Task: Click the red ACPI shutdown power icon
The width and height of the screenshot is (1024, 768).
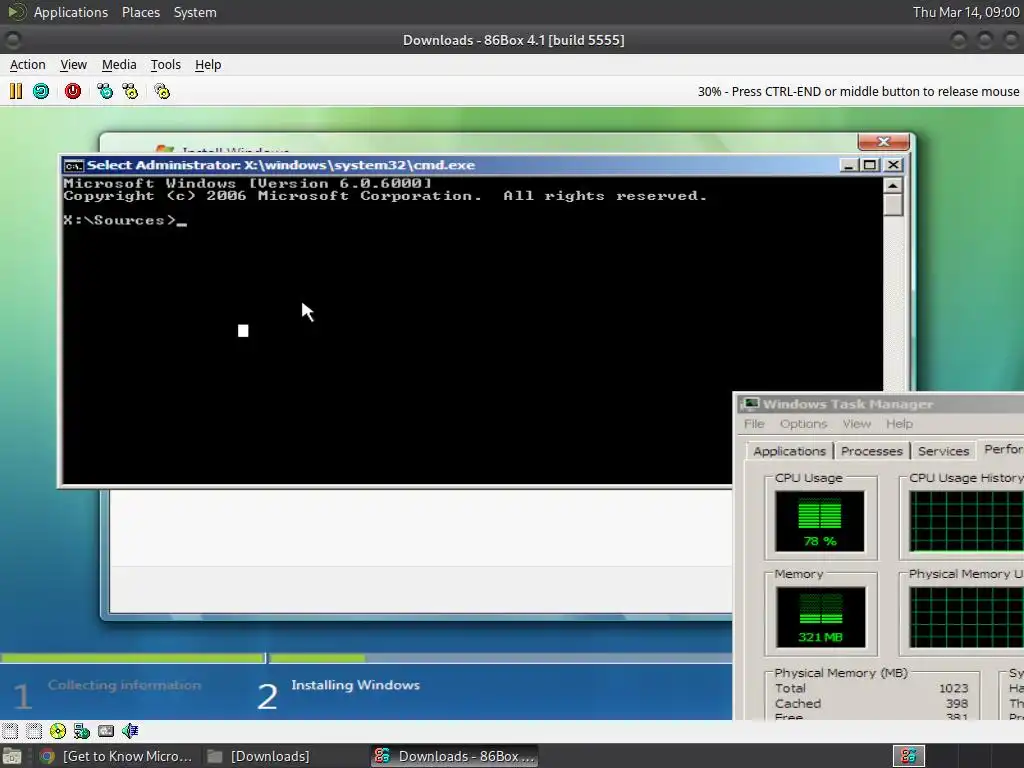Action: [73, 91]
